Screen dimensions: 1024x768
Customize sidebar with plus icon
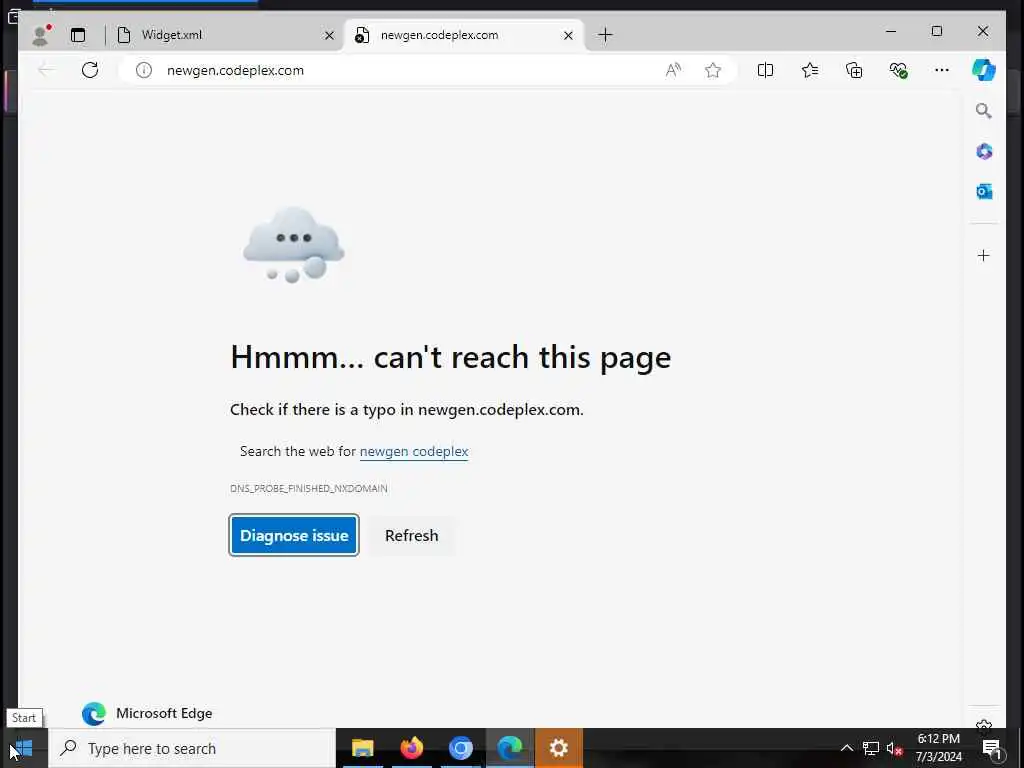pos(984,255)
